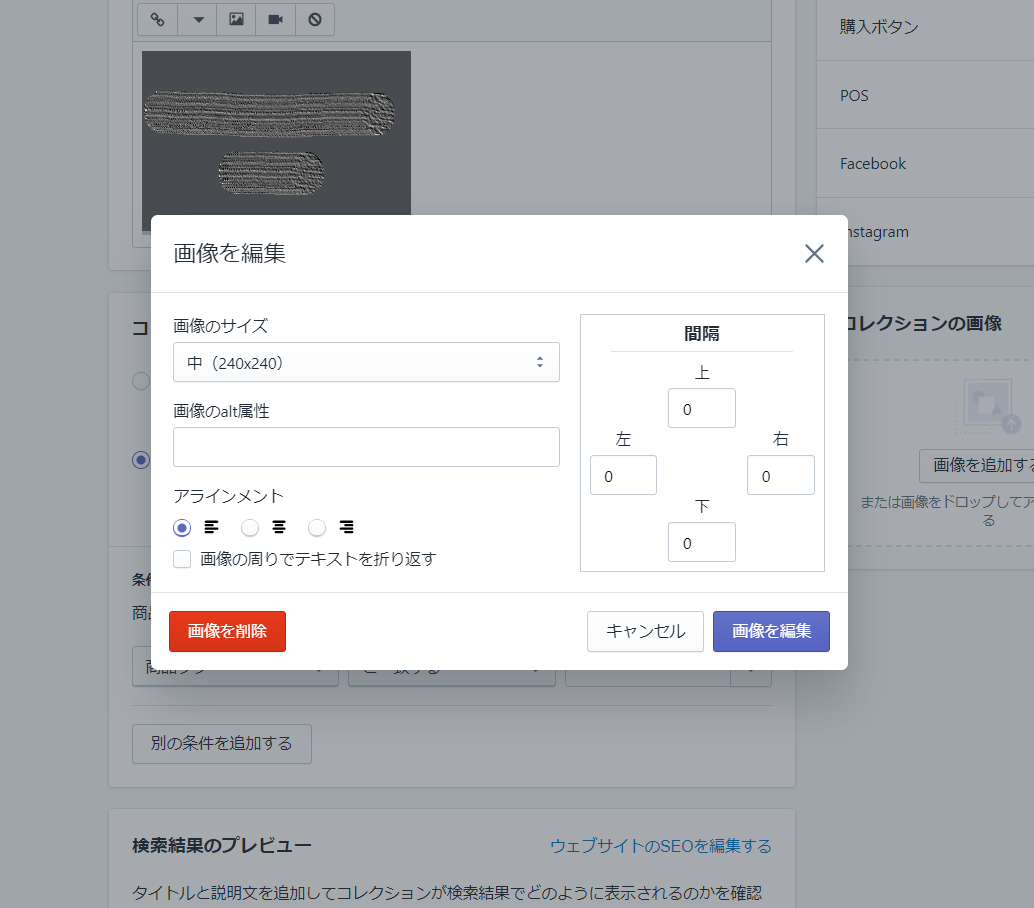Open the link dropdown arrow in editor toolbar
The image size is (1034, 908).
198,19
